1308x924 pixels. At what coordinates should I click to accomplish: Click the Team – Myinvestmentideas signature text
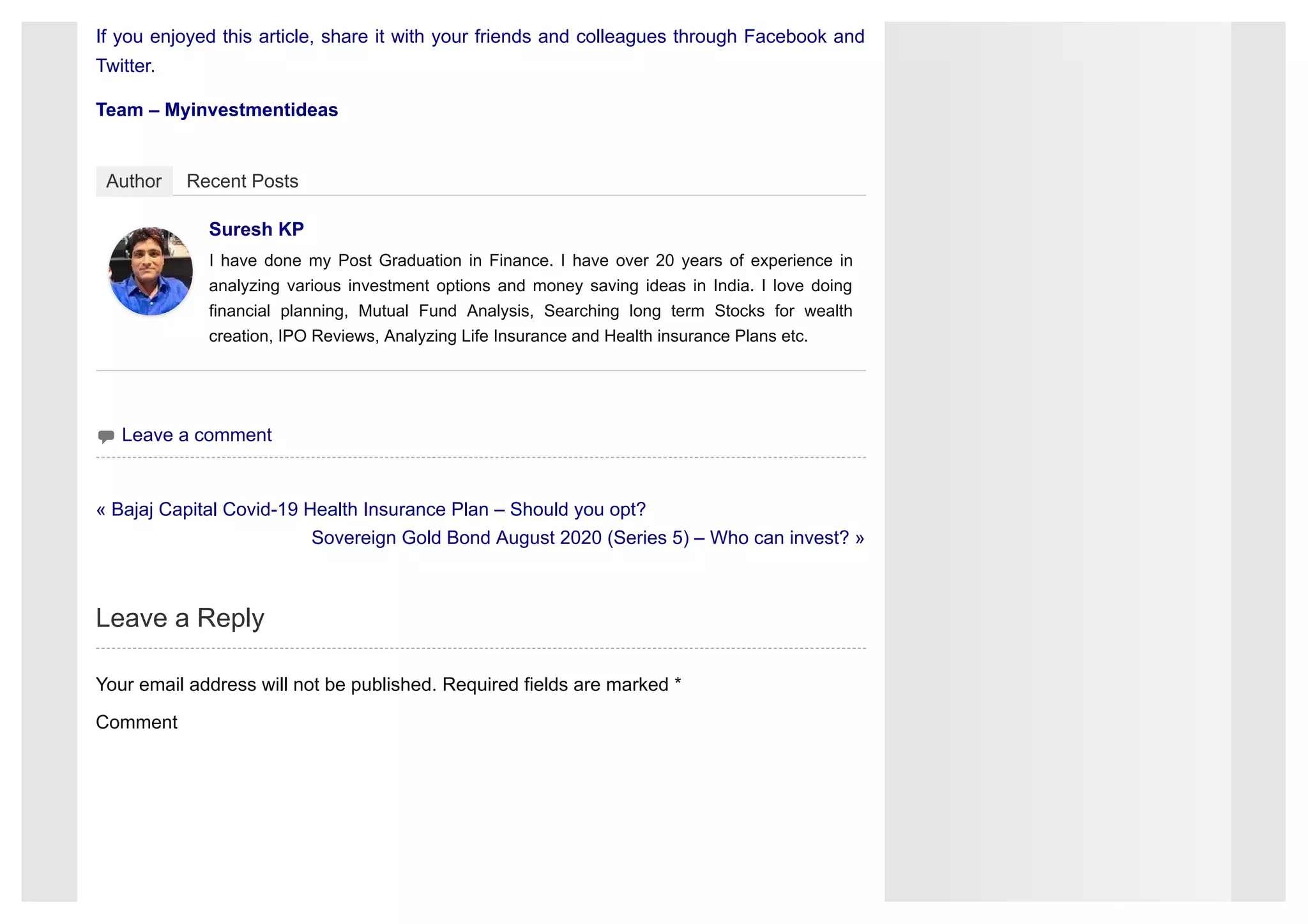click(x=217, y=110)
